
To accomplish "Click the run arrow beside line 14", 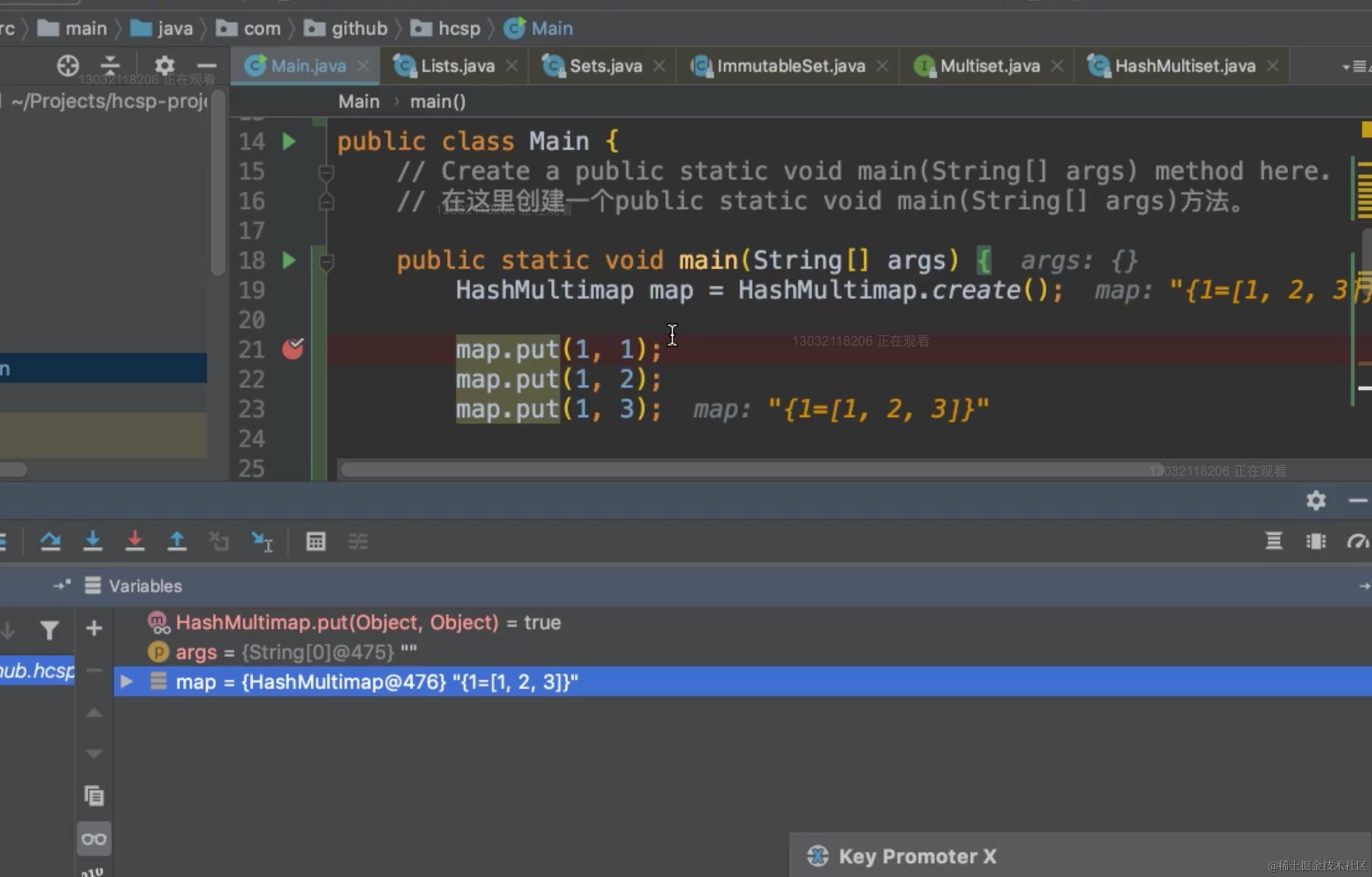I will pyautogui.click(x=289, y=141).
